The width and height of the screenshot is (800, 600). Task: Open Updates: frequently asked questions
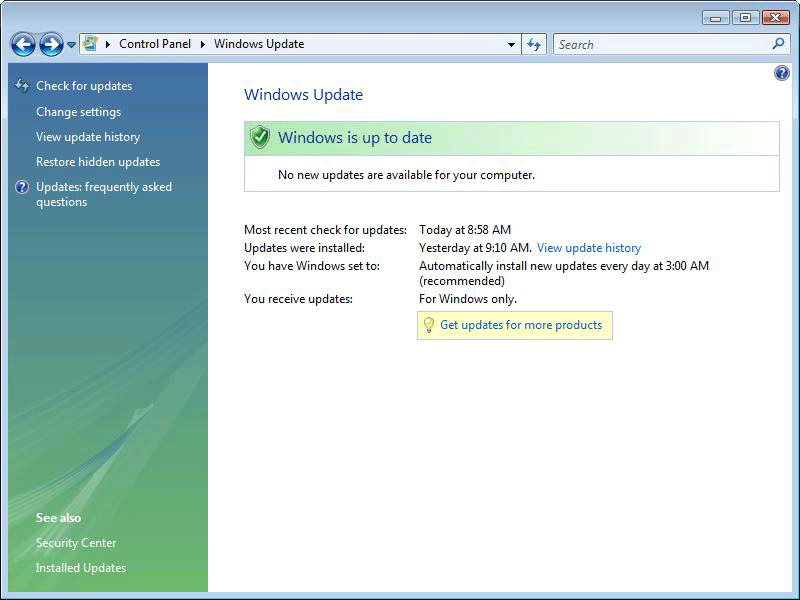[104, 194]
